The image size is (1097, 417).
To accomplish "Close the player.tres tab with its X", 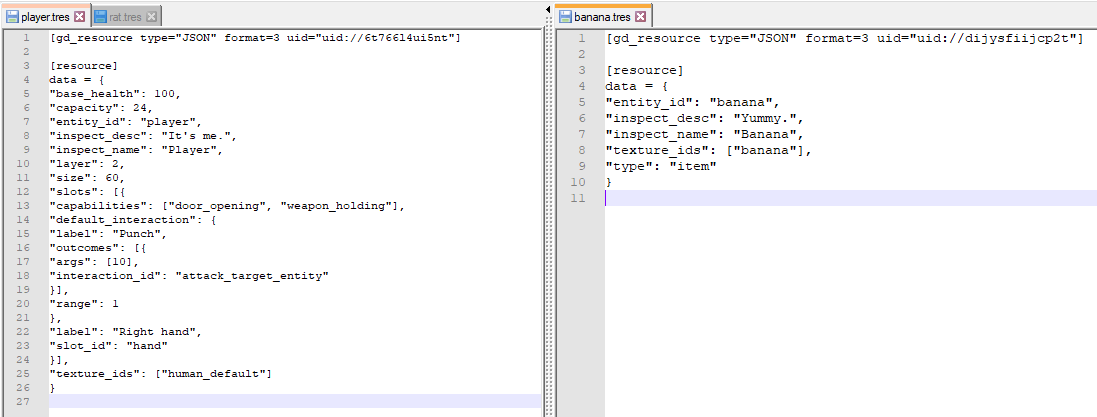I will 79,15.
